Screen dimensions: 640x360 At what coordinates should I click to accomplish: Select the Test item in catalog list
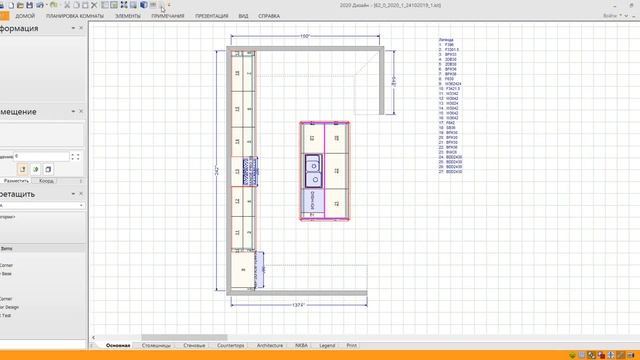(x=6, y=316)
